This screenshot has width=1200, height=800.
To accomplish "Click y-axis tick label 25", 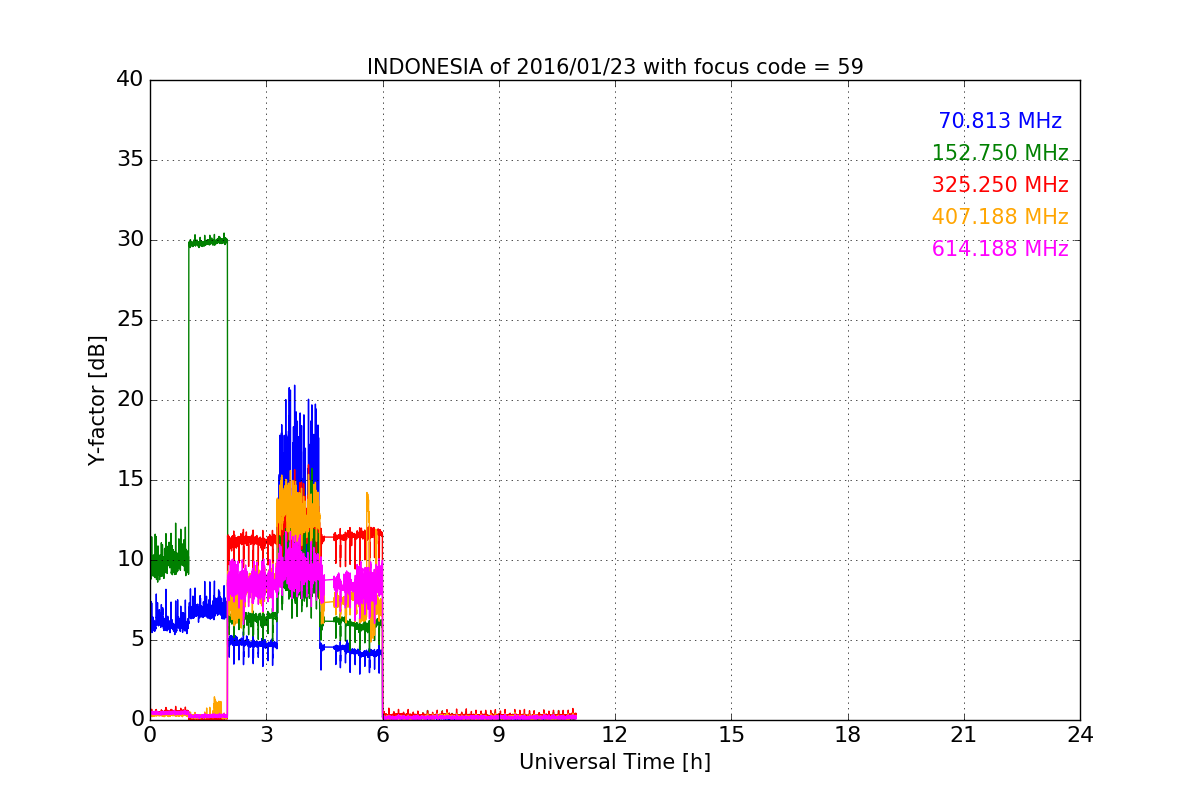I will 130,319.
